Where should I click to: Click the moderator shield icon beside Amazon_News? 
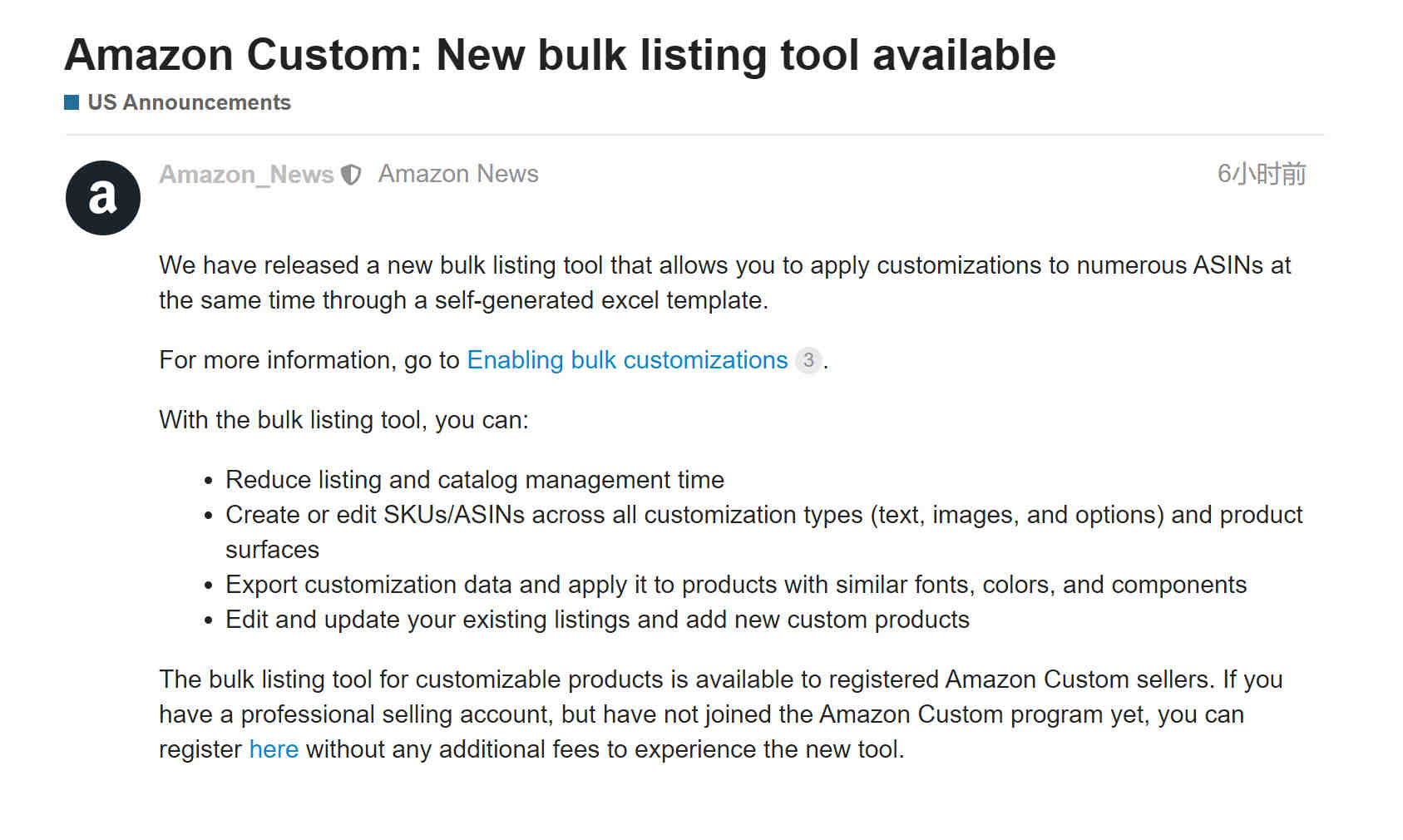(352, 175)
